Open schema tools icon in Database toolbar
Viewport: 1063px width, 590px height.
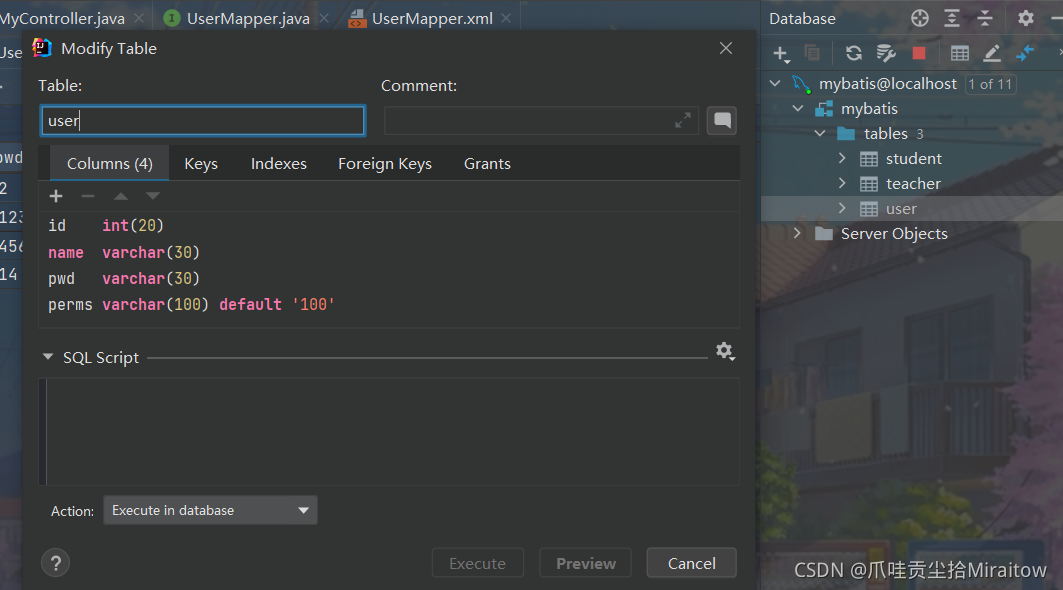tap(886, 53)
